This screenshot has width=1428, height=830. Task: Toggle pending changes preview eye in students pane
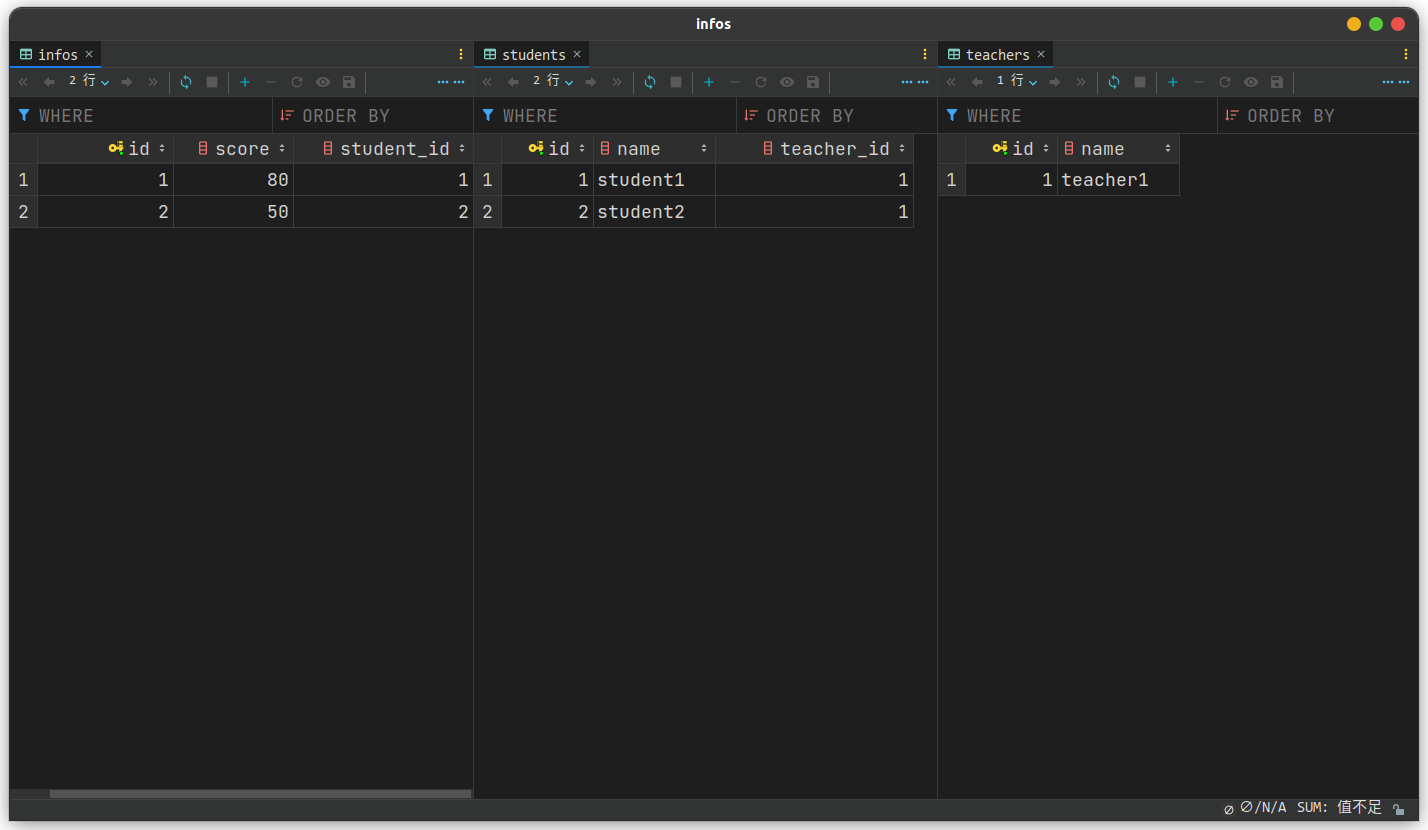point(787,82)
